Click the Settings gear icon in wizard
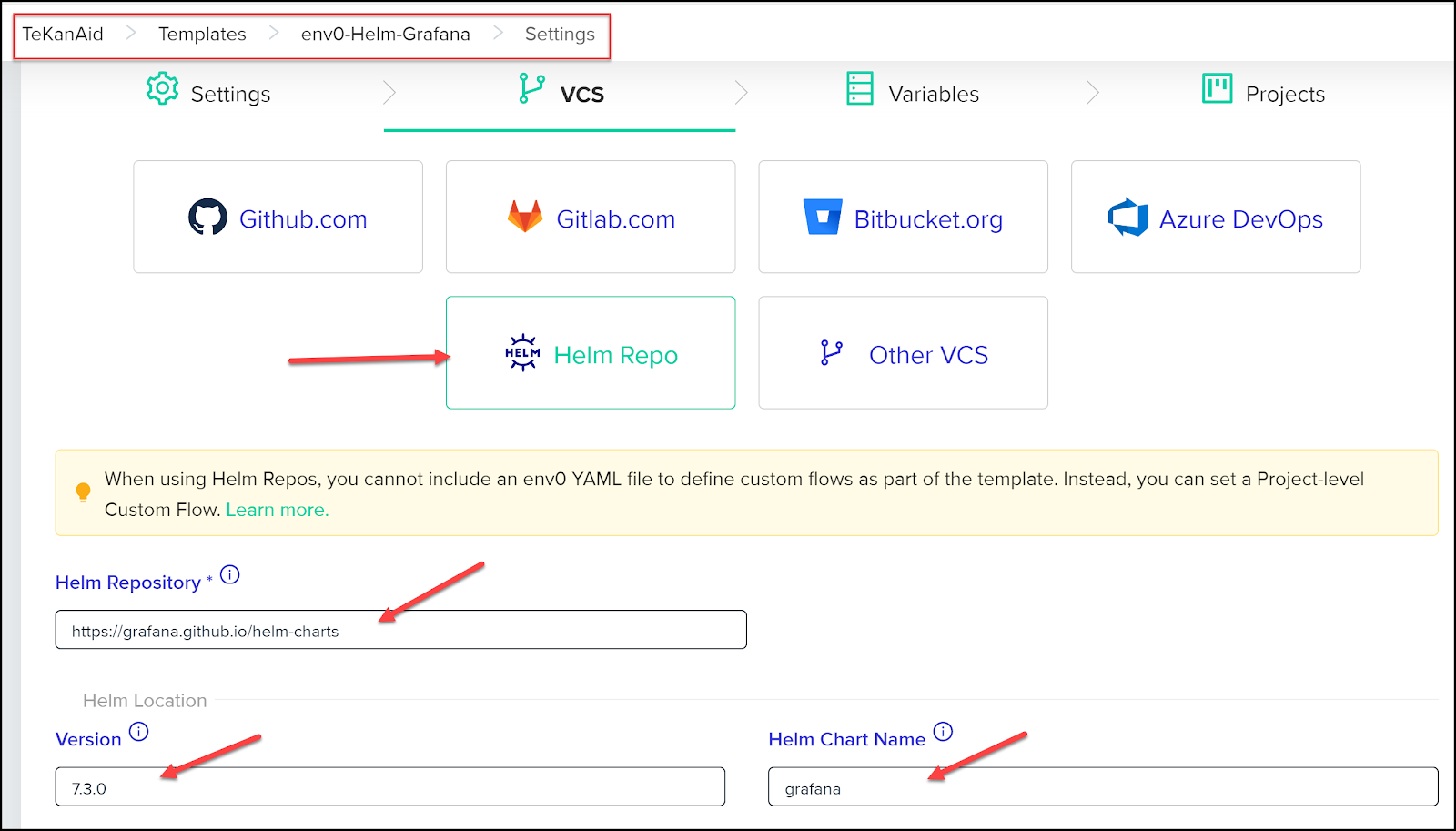Screen dimensions: 1456x831 point(163,88)
